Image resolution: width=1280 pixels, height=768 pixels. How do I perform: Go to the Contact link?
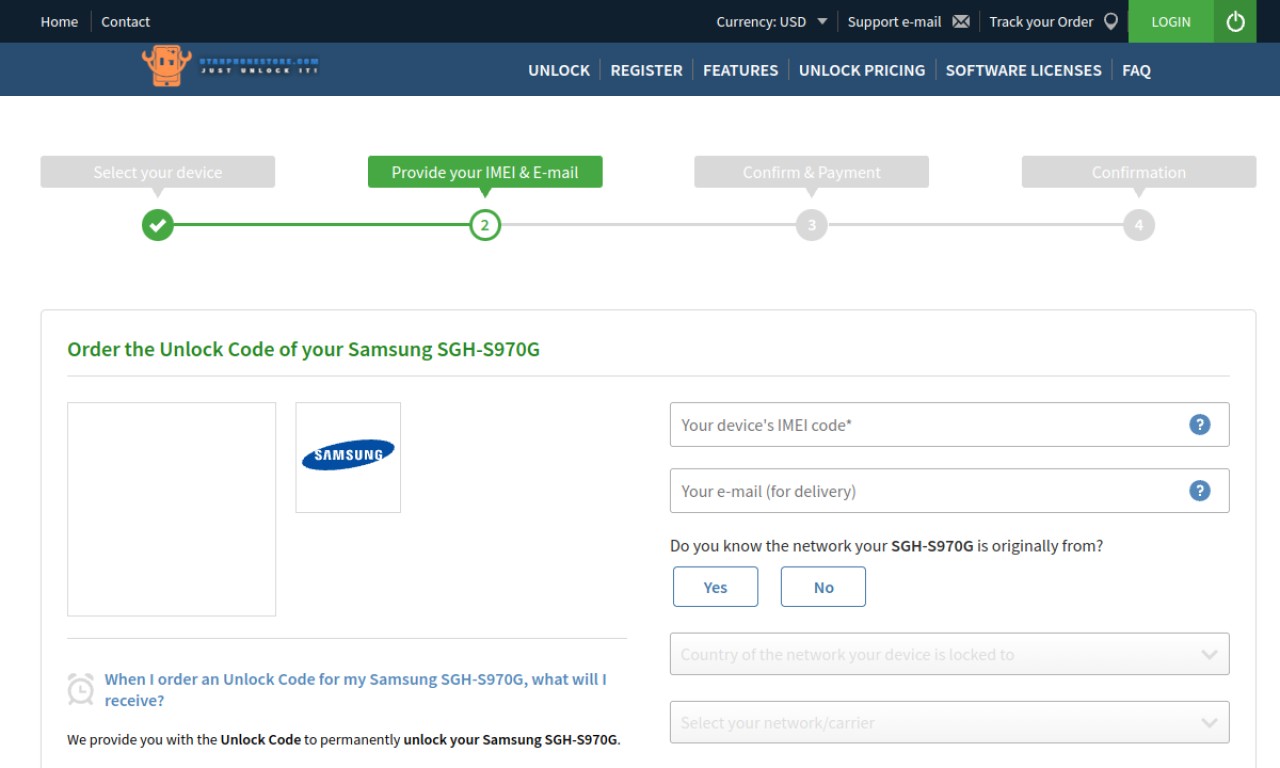click(125, 21)
